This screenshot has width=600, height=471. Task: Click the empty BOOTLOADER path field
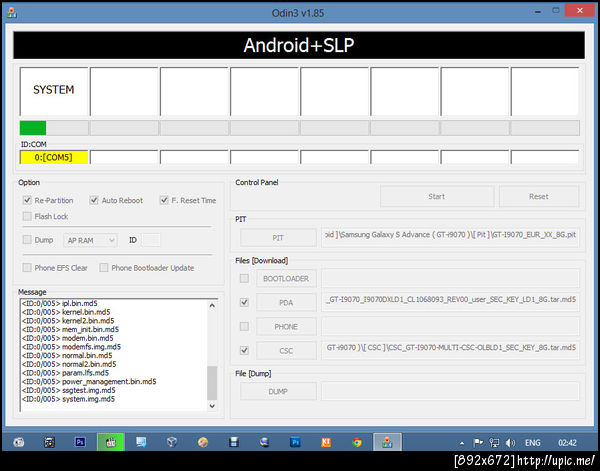(x=450, y=278)
